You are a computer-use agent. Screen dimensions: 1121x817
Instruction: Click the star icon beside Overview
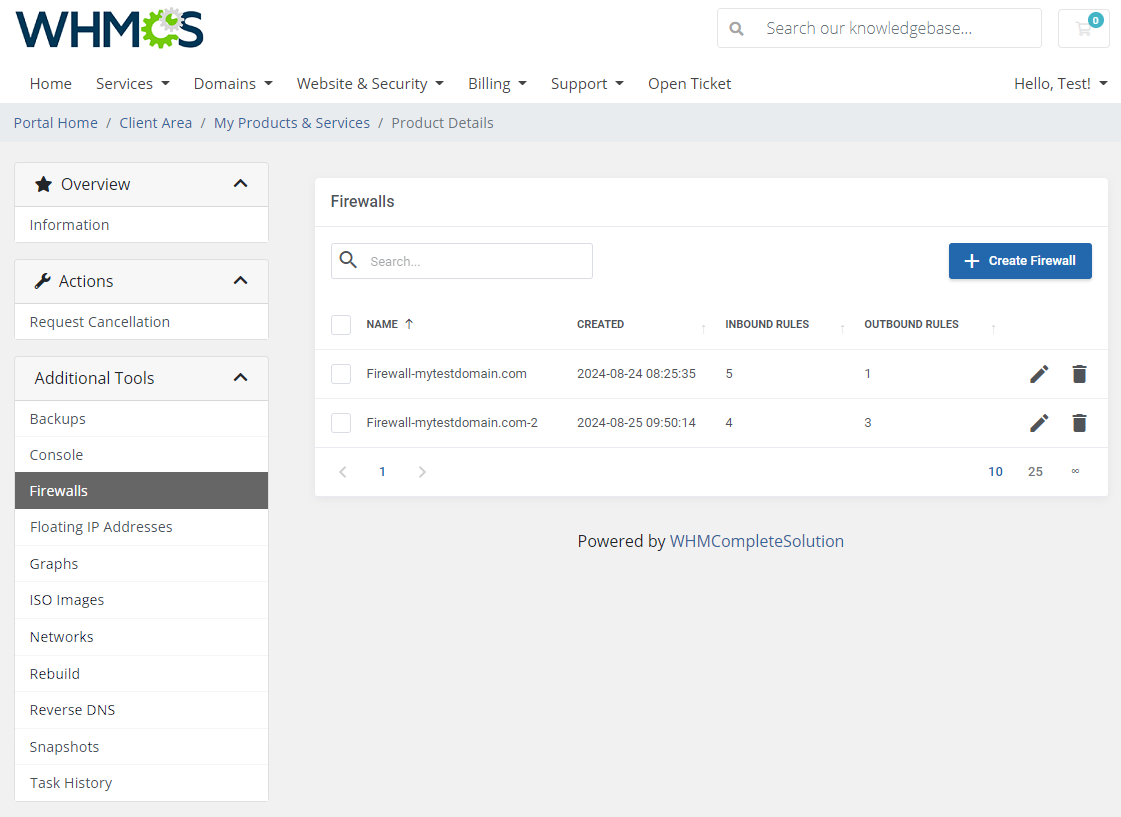coord(42,183)
